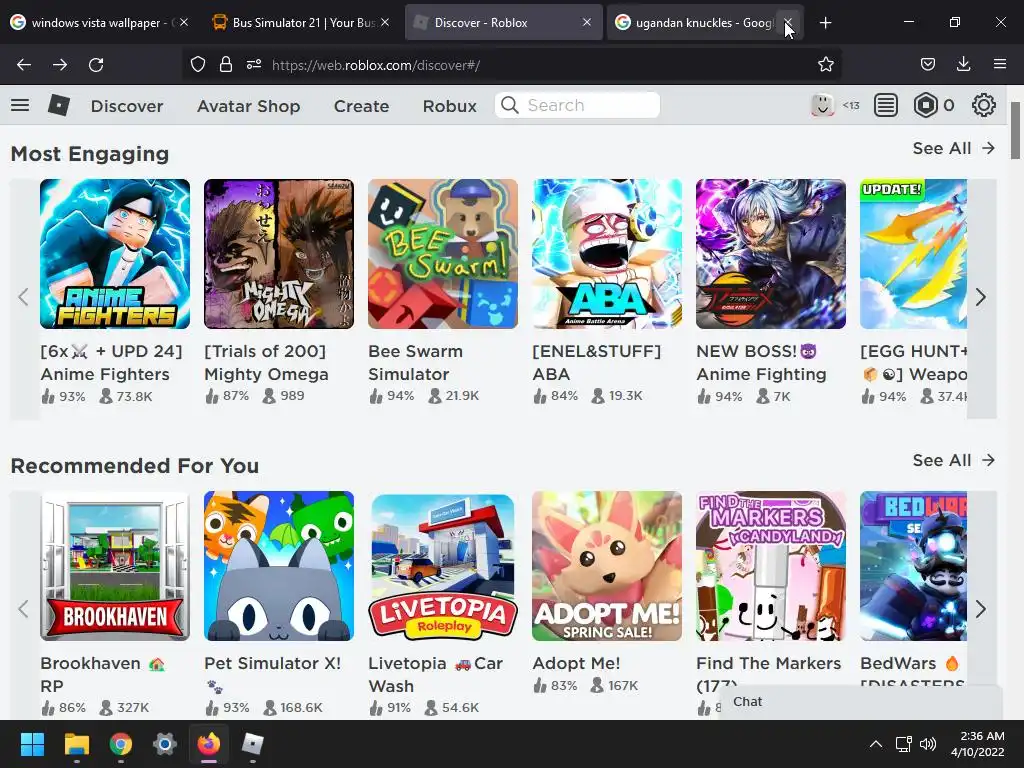This screenshot has width=1024, height=768.
Task: Open the NEW BOSS Anime Fighting thumbnail
Action: tap(771, 254)
